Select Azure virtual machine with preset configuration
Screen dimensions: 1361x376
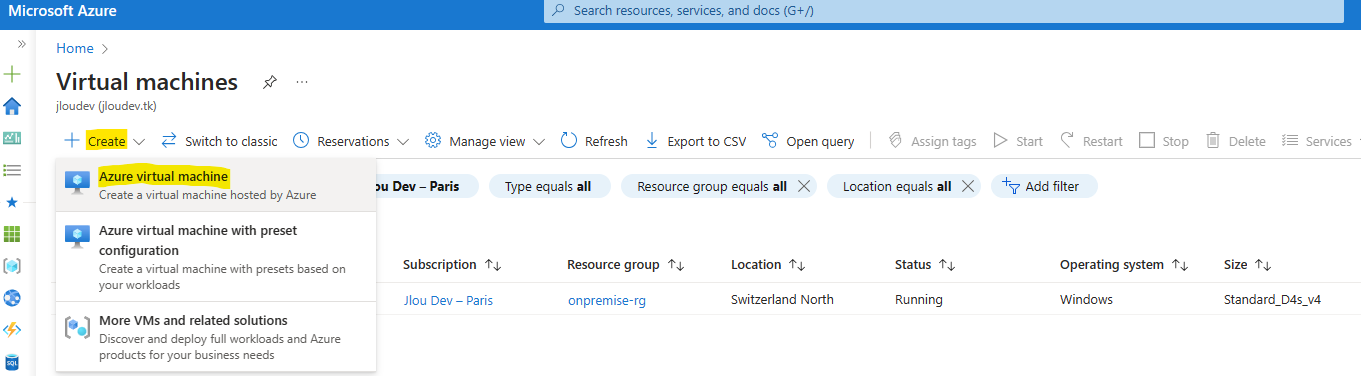click(x=216, y=257)
